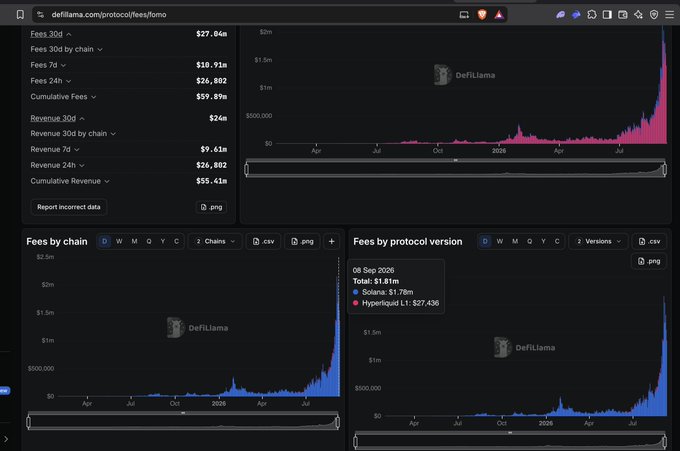Open Brave Rewards triangle icon

coord(499,15)
